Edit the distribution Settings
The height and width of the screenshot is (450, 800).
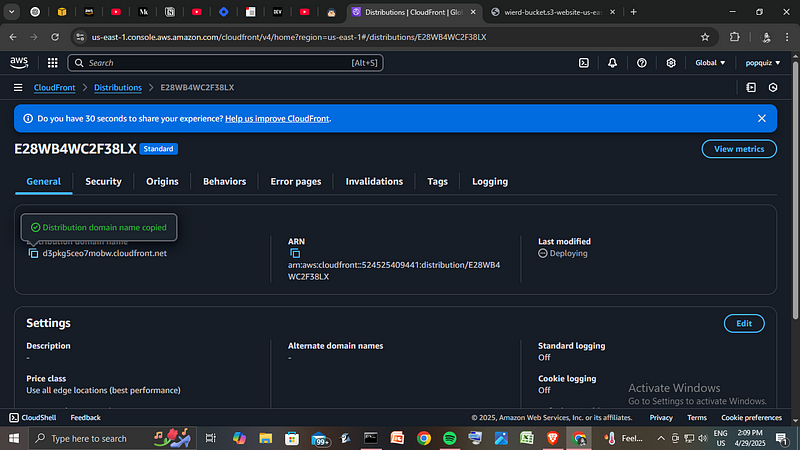744,323
